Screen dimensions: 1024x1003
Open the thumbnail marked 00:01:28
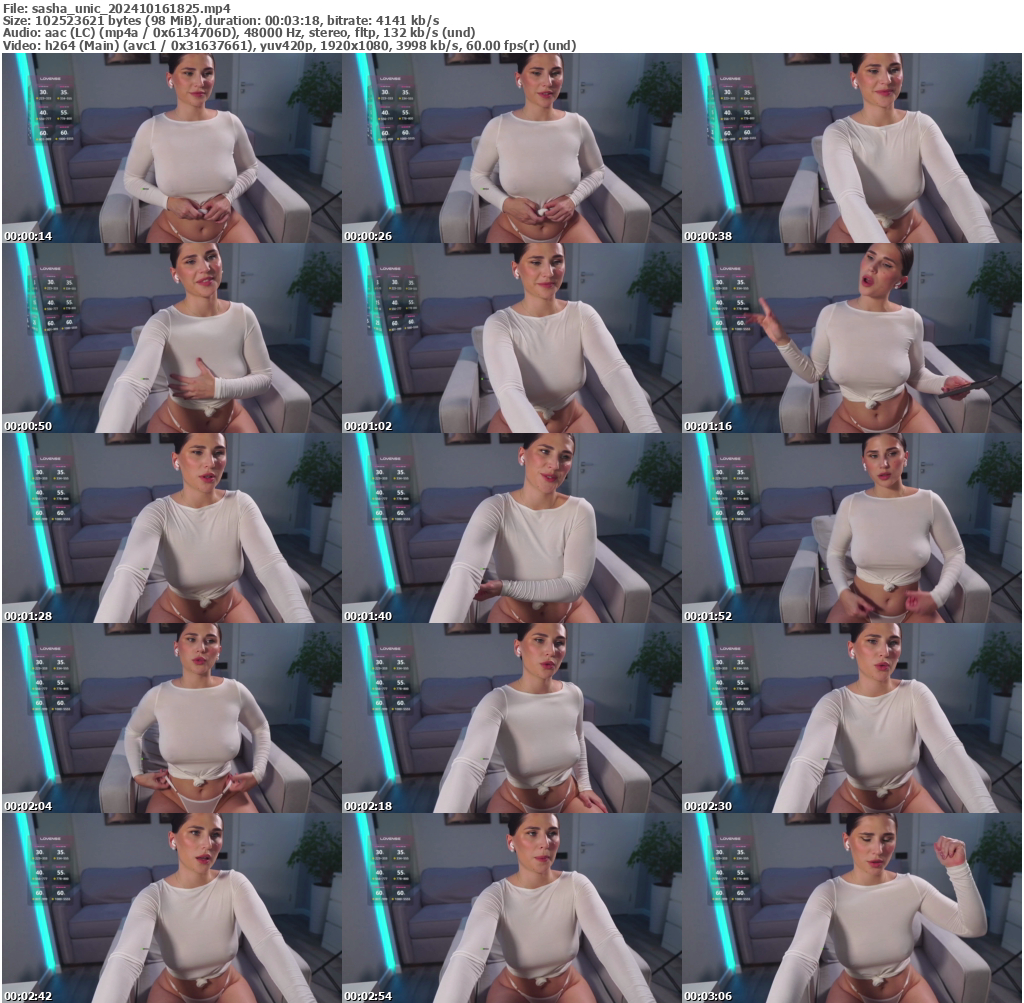pos(171,528)
